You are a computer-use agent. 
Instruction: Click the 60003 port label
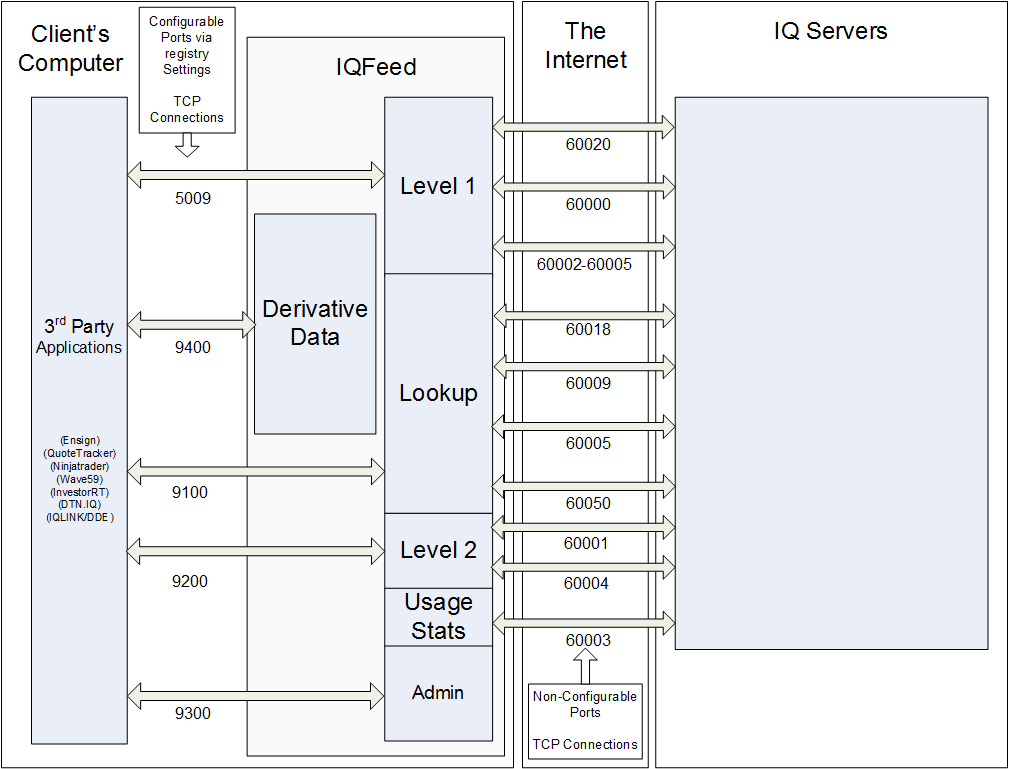click(x=588, y=640)
